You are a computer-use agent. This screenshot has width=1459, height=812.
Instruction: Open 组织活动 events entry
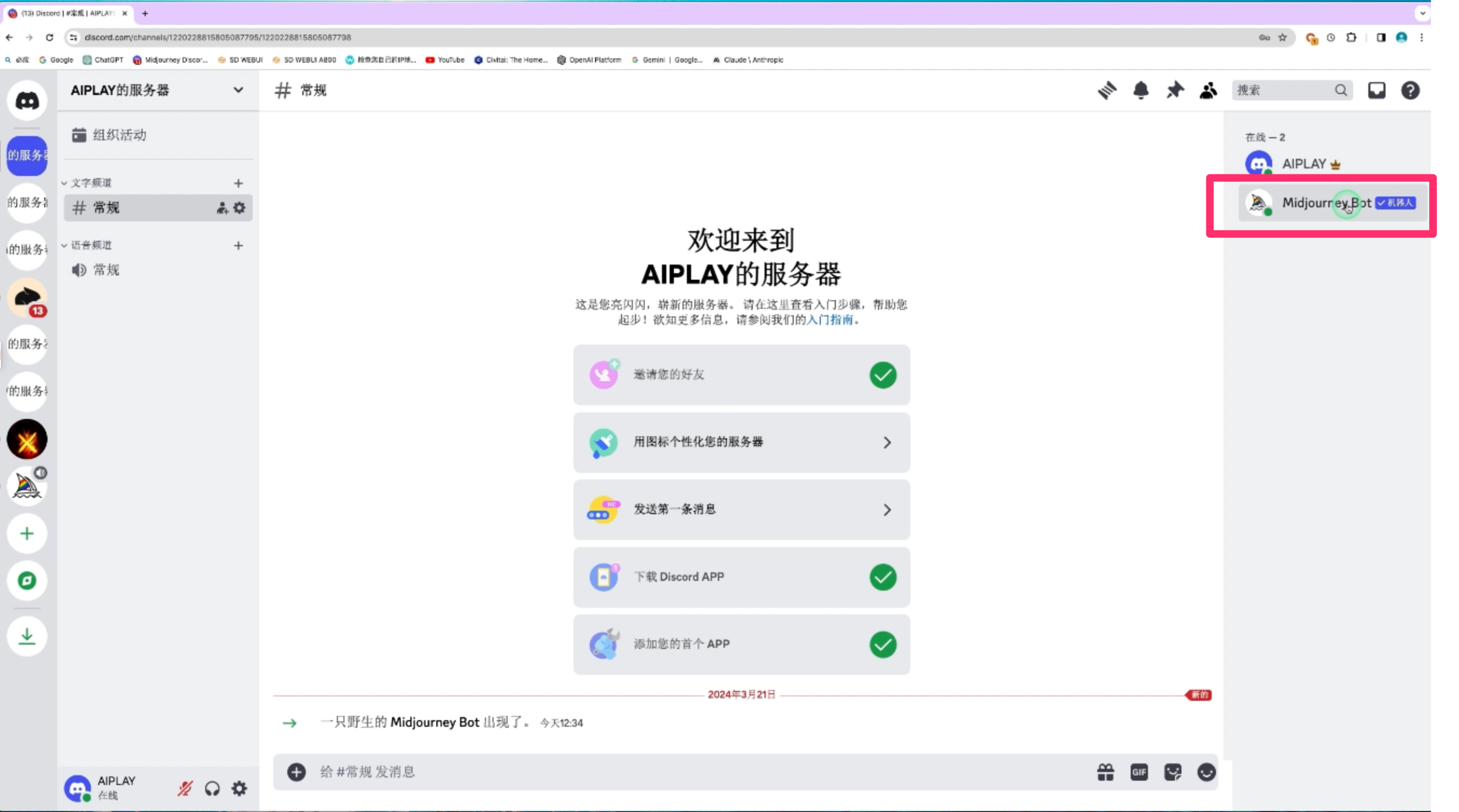pos(158,135)
